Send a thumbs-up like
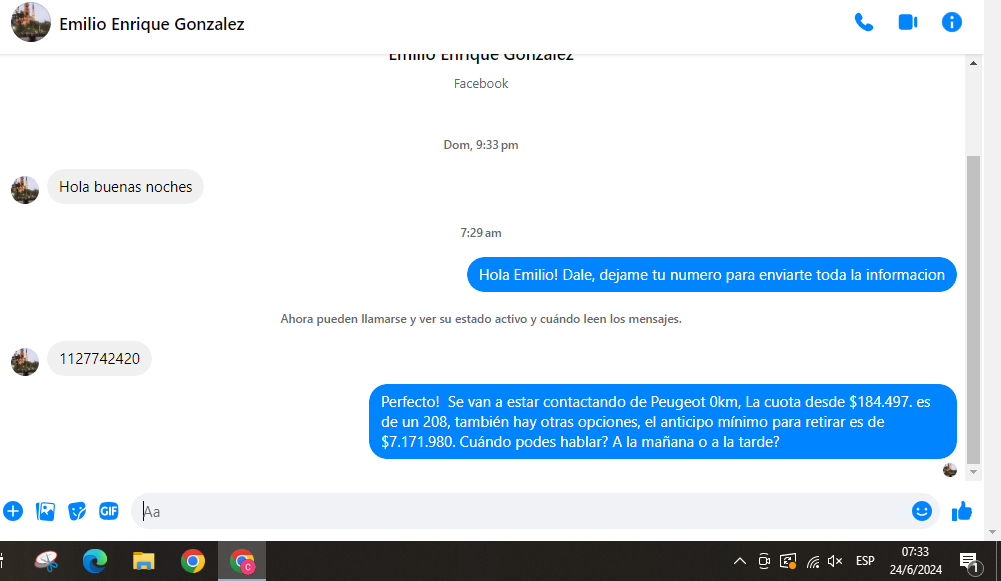The width and height of the screenshot is (1001, 581). coord(961,511)
